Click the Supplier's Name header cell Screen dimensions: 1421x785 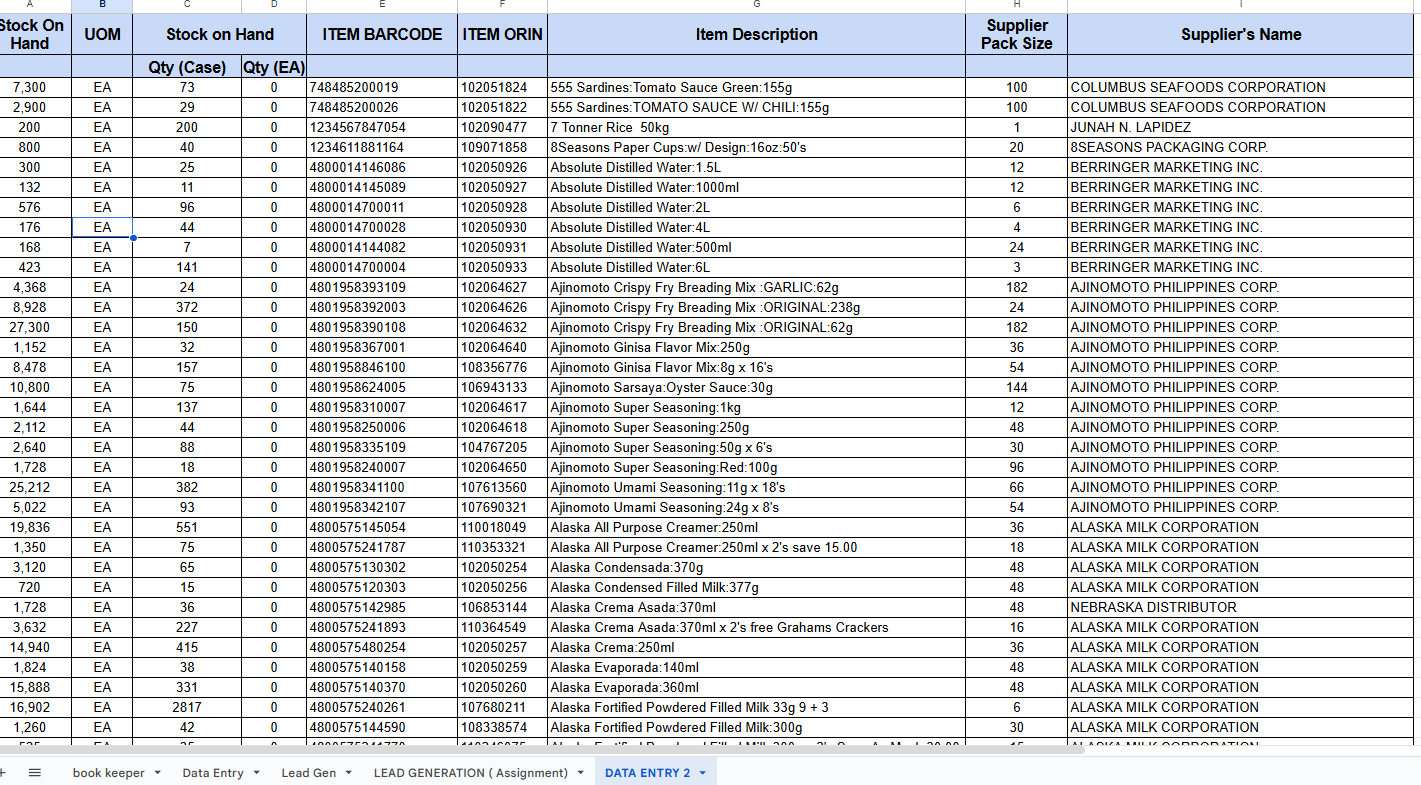(1241, 34)
